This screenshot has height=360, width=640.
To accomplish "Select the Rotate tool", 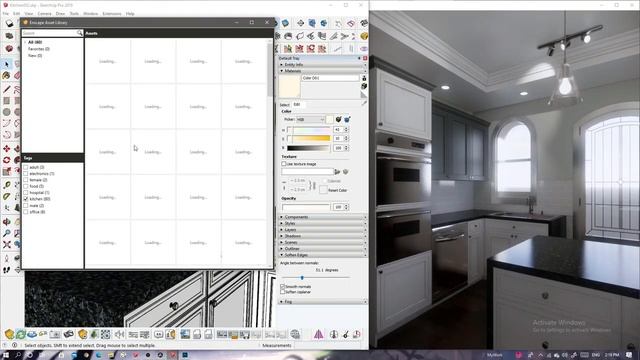I will point(7,160).
